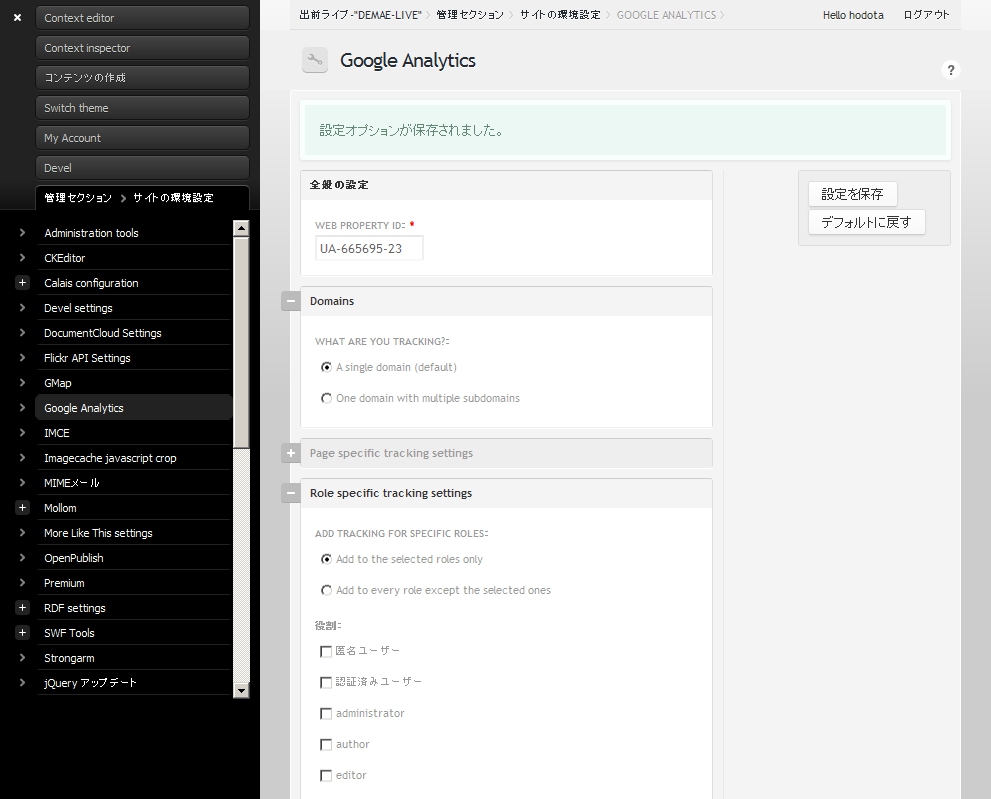Click the 設定を保存 save button
Image resolution: width=991 pixels, height=799 pixels.
[x=852, y=194]
